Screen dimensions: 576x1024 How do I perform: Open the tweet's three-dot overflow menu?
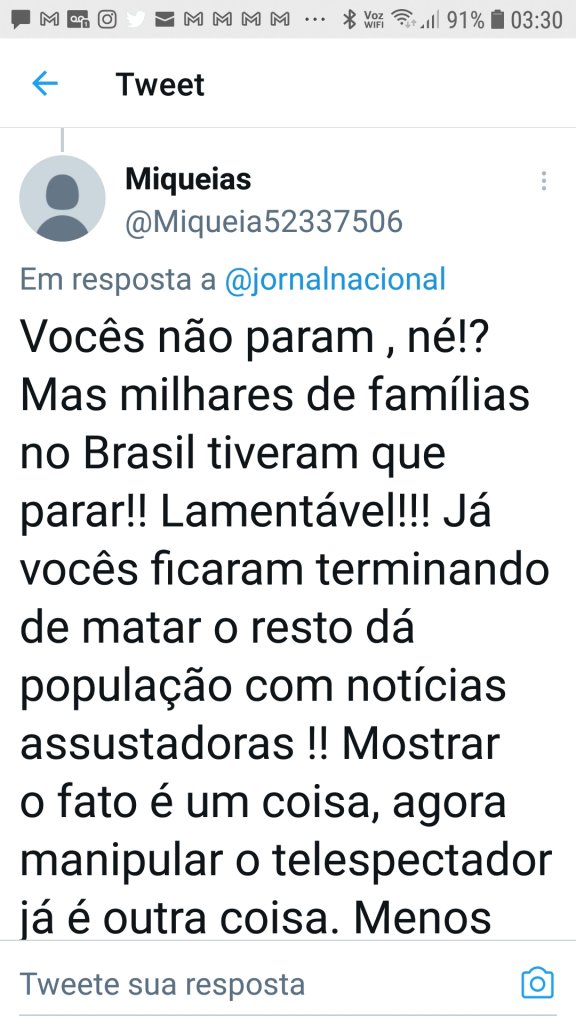pyautogui.click(x=543, y=181)
